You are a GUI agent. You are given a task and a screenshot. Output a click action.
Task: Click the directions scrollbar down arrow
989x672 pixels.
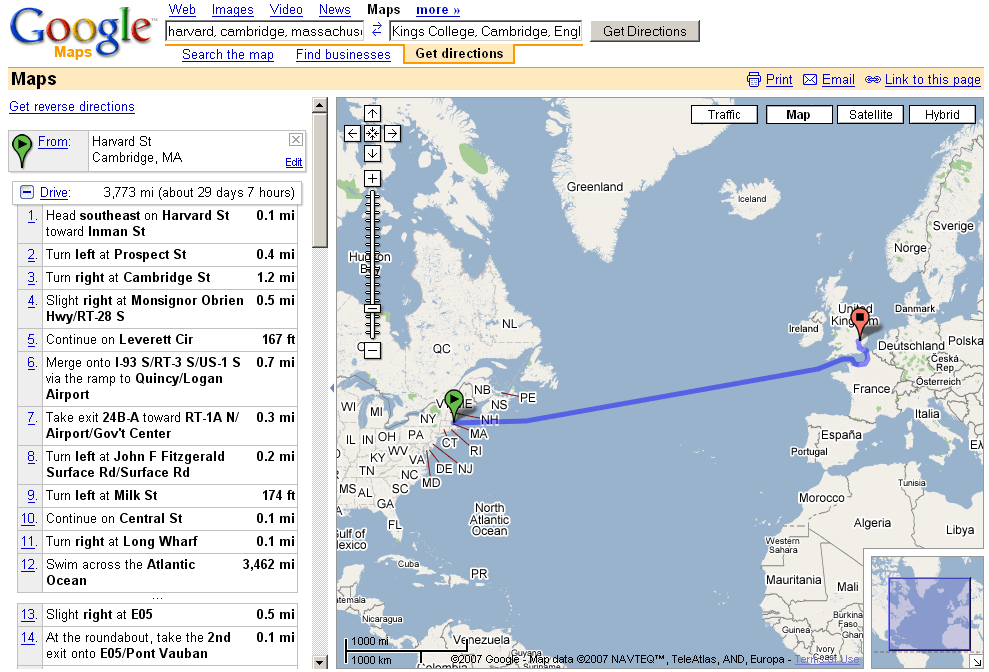[x=320, y=662]
